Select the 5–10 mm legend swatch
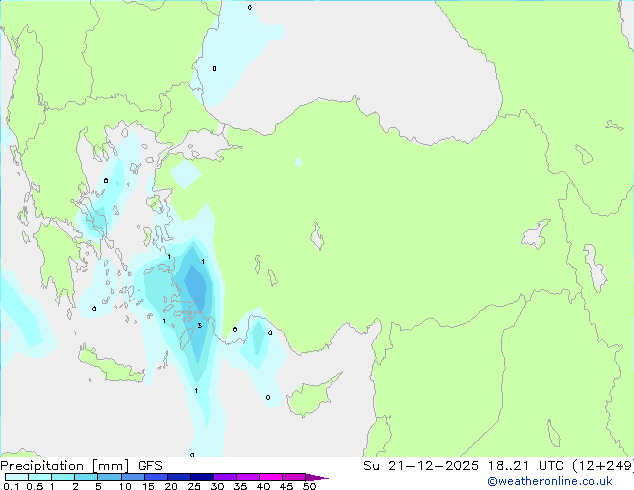Viewport: 634px width, 490px height. (x=109, y=477)
